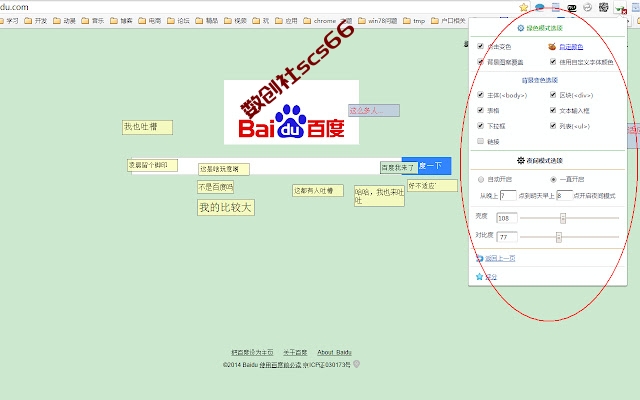This screenshot has height=400, width=640.
Task: Open the win7&问题 bookmark folder
Action: coord(378,21)
